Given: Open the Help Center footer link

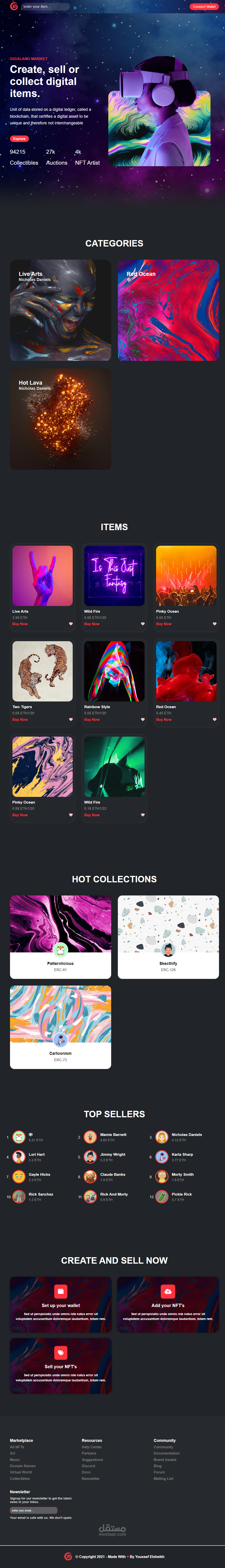Looking at the screenshot, I should tap(92, 1447).
